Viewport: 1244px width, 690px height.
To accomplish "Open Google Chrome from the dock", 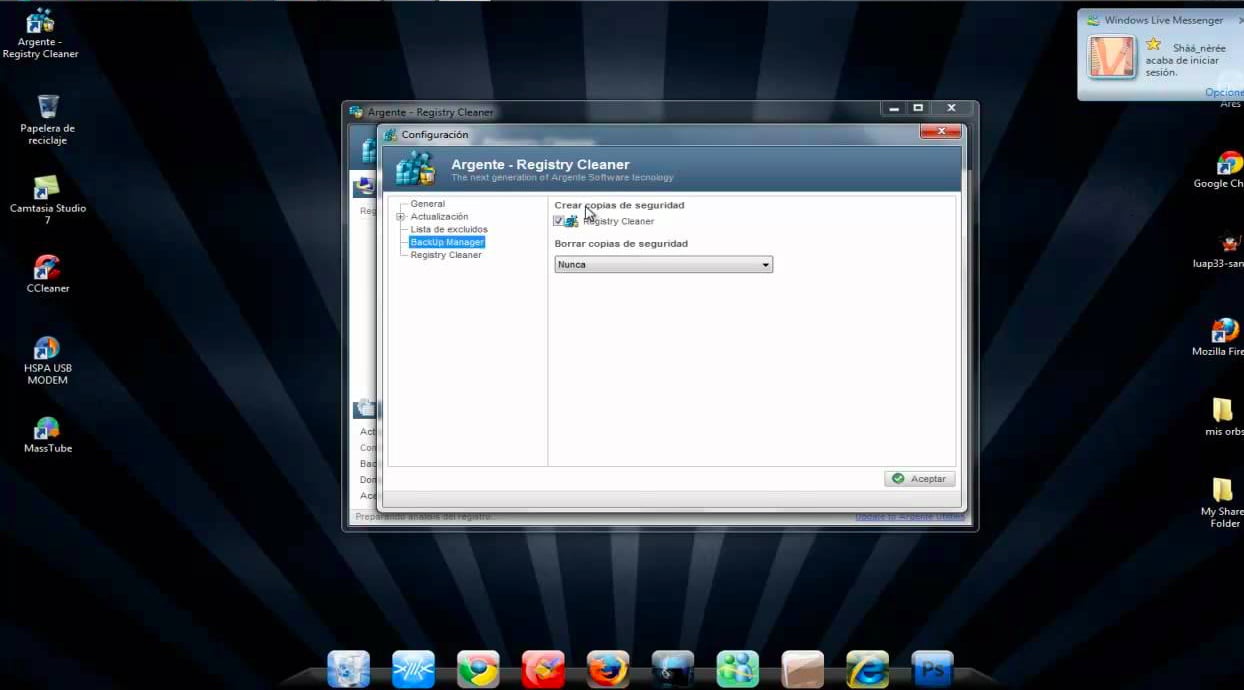I will click(478, 669).
